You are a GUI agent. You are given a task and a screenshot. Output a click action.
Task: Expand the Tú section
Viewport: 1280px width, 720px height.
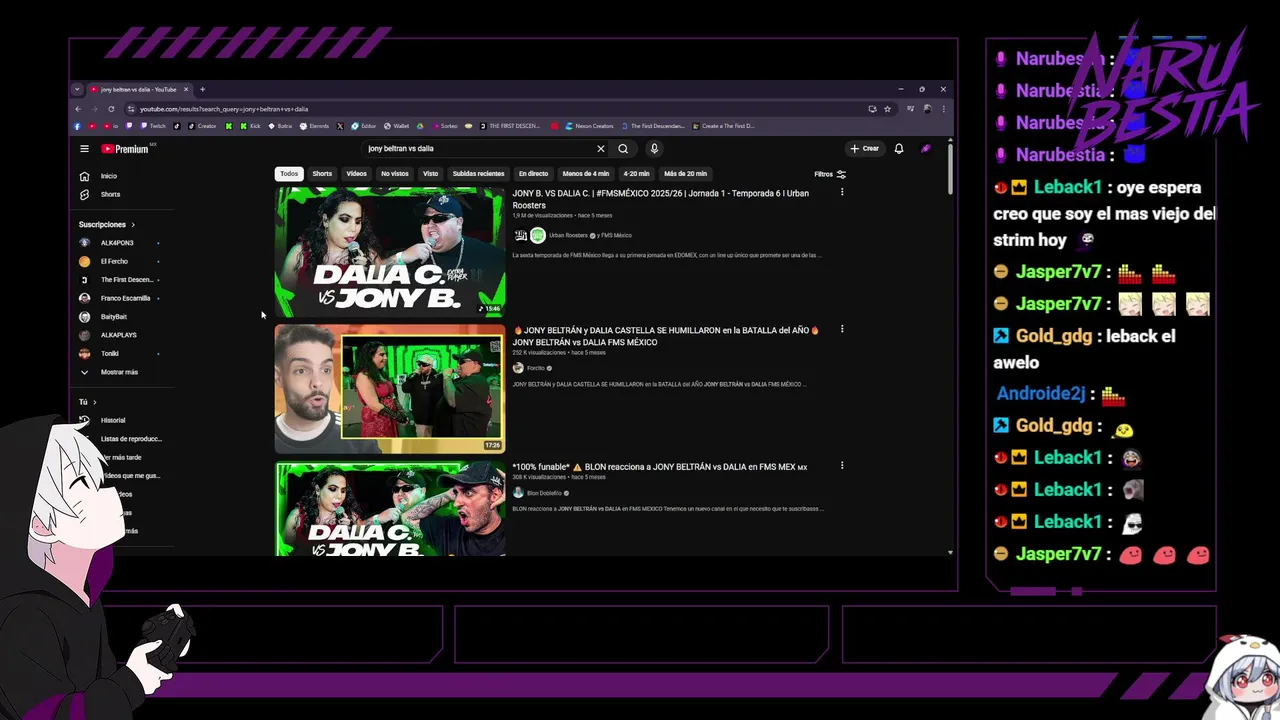click(x=88, y=402)
